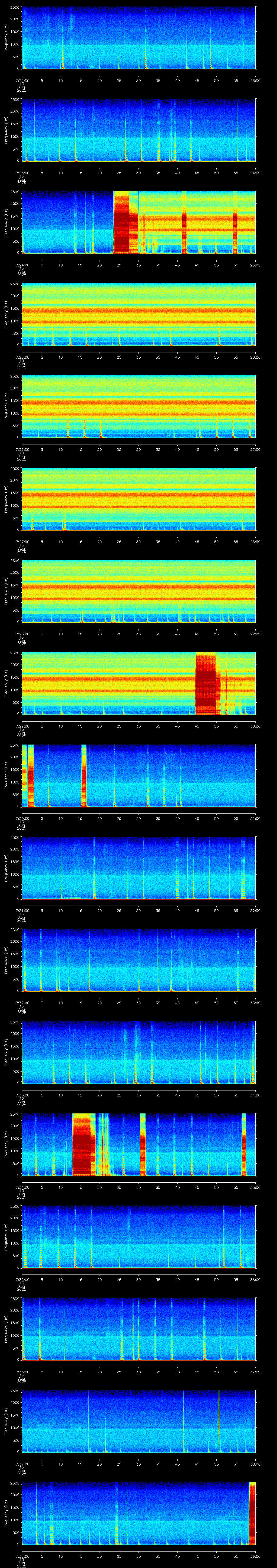Pick the spectrogram panel starting at 7:35:00

139,1237
